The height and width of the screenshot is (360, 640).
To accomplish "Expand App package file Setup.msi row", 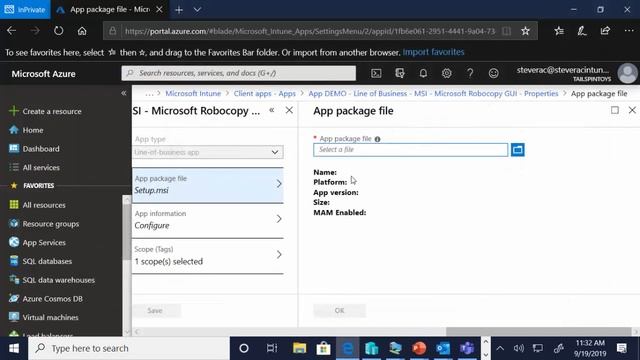I will pos(208,185).
